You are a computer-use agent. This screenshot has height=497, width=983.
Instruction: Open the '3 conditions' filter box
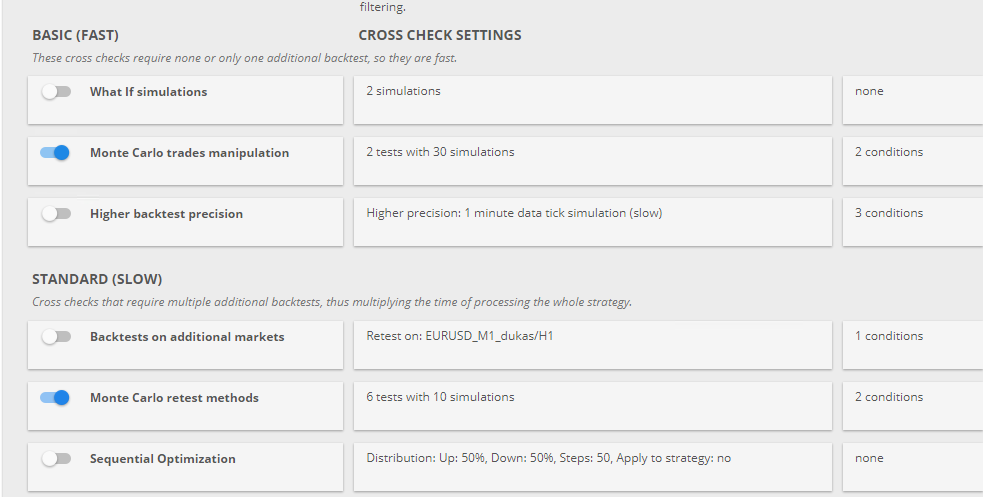[912, 222]
